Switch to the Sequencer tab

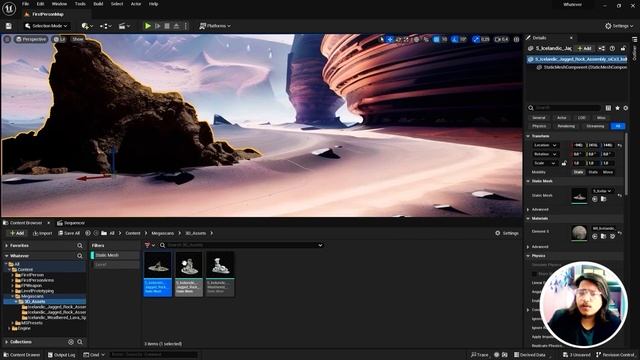pos(71,223)
